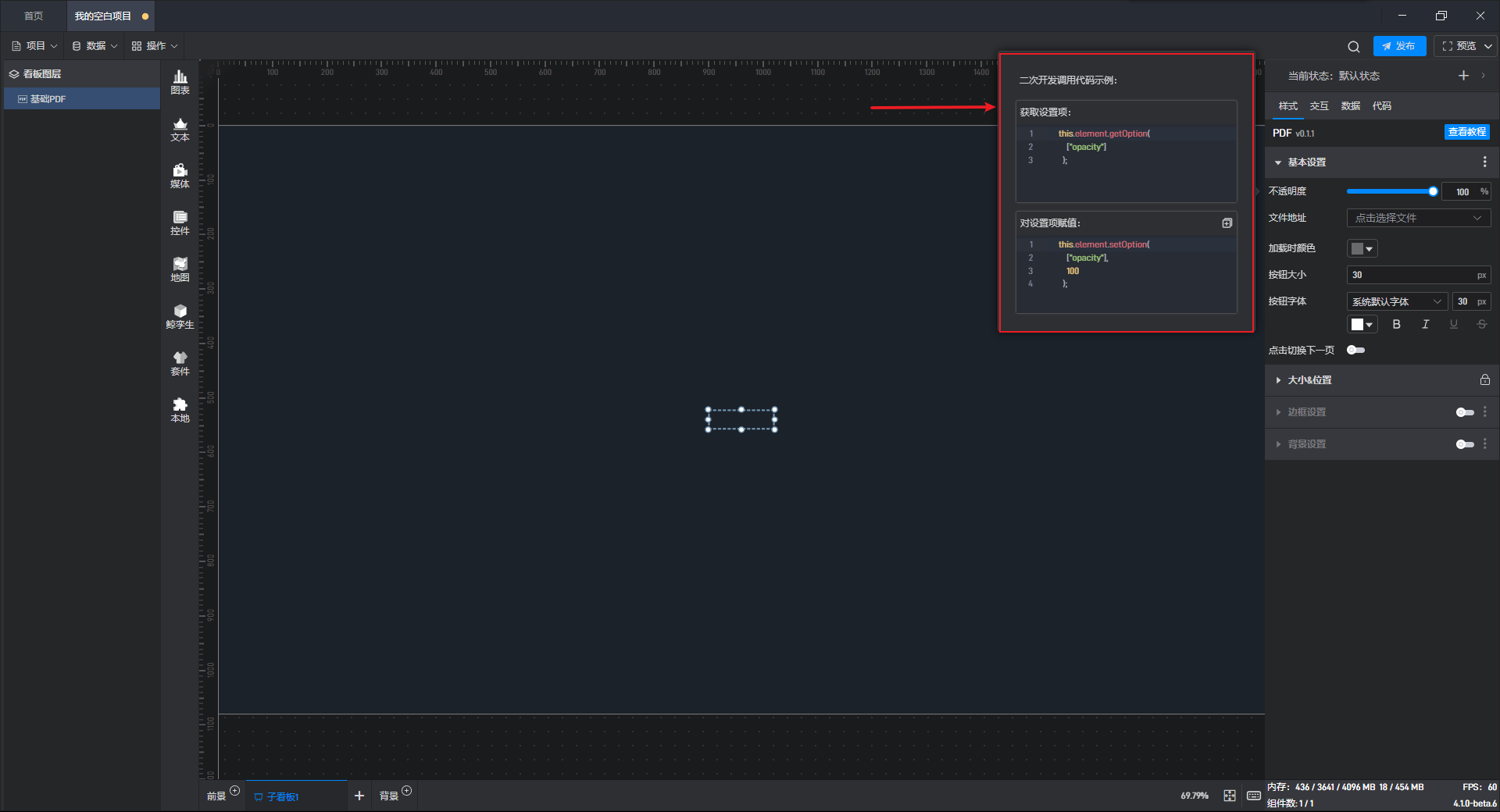
Task: Open the 系统默认字体 font dropdown
Action: (1397, 301)
